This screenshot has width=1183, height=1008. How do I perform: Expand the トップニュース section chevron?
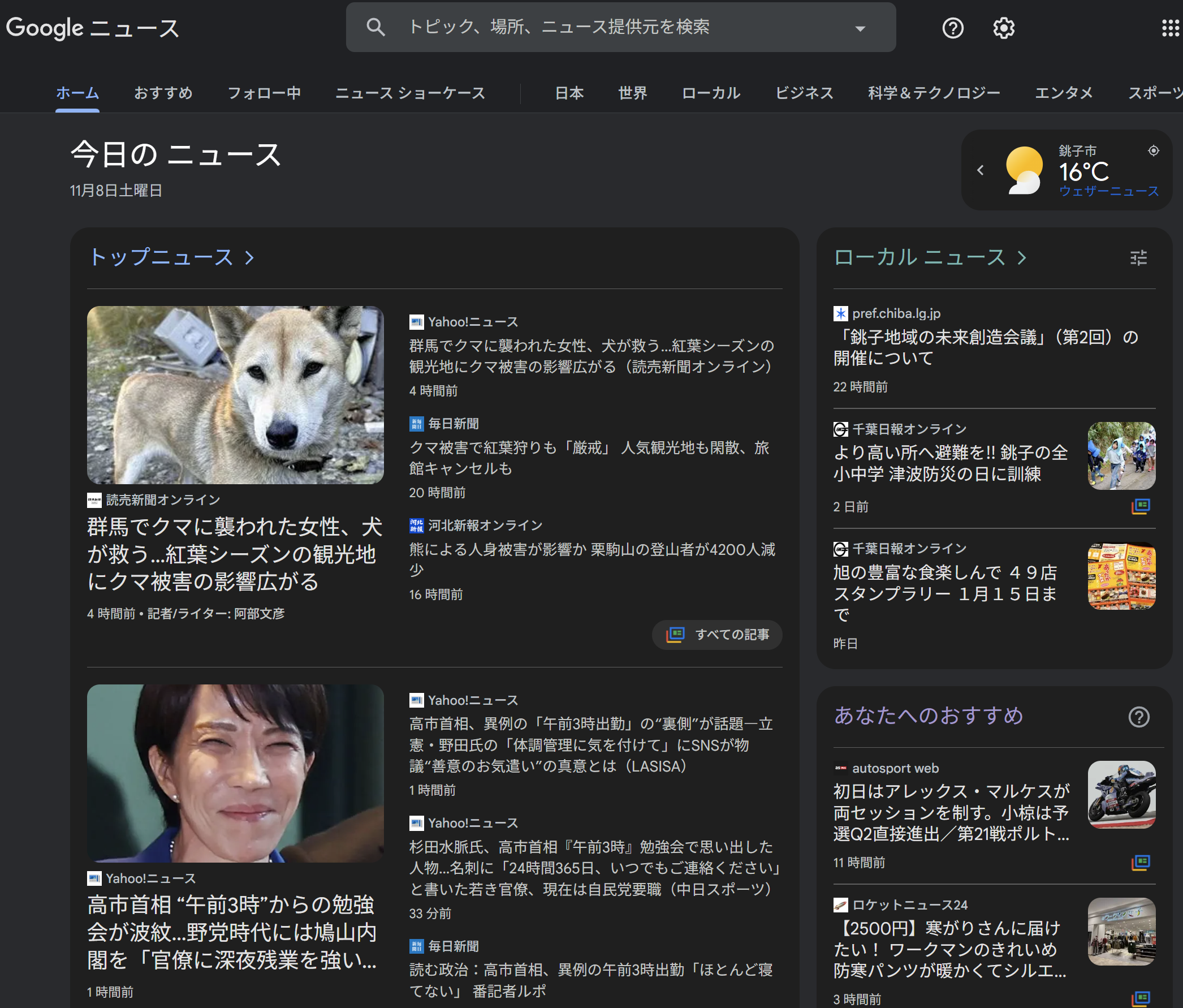[x=249, y=257]
